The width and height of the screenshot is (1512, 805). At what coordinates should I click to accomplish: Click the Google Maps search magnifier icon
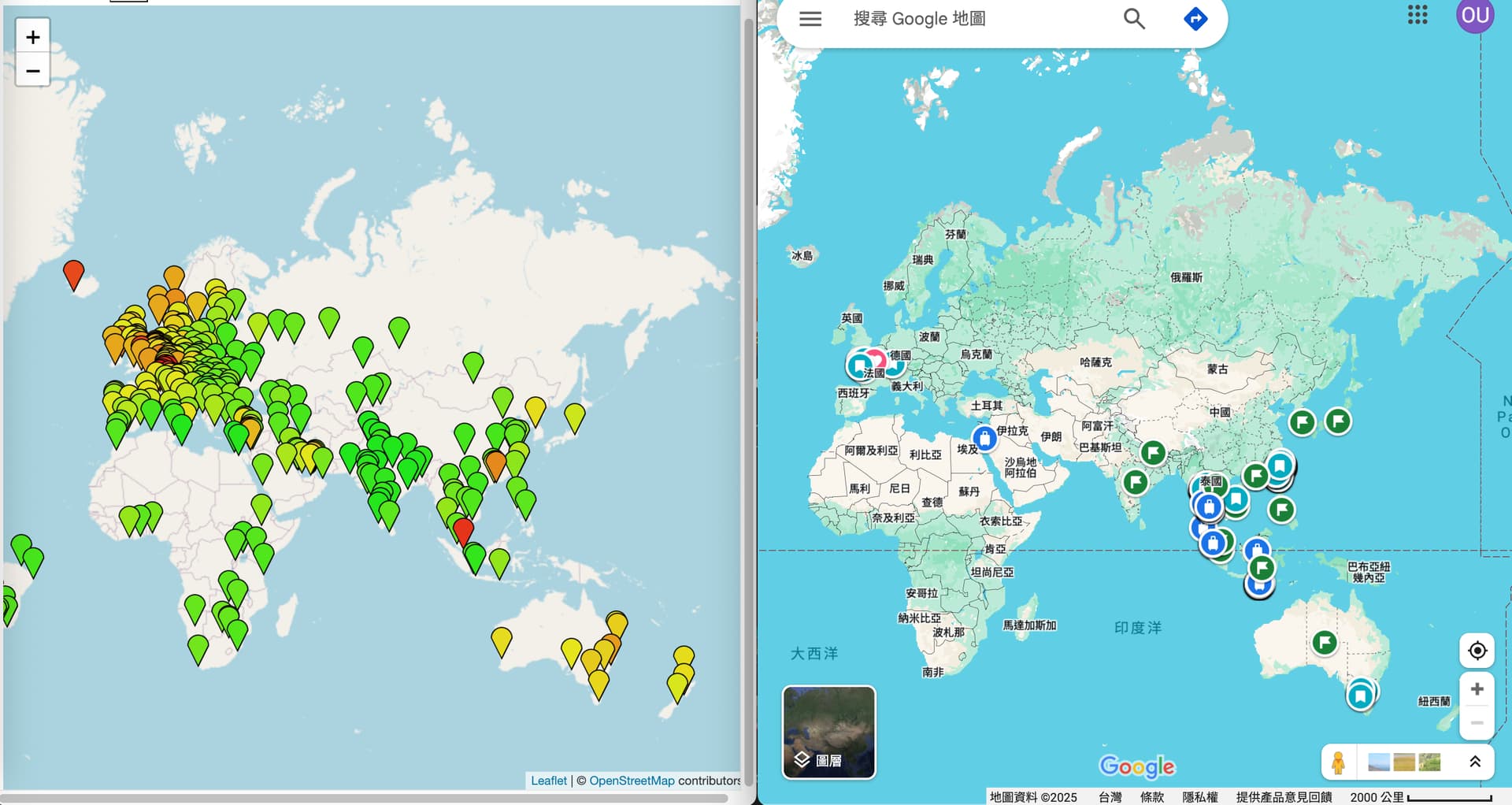point(1134,19)
